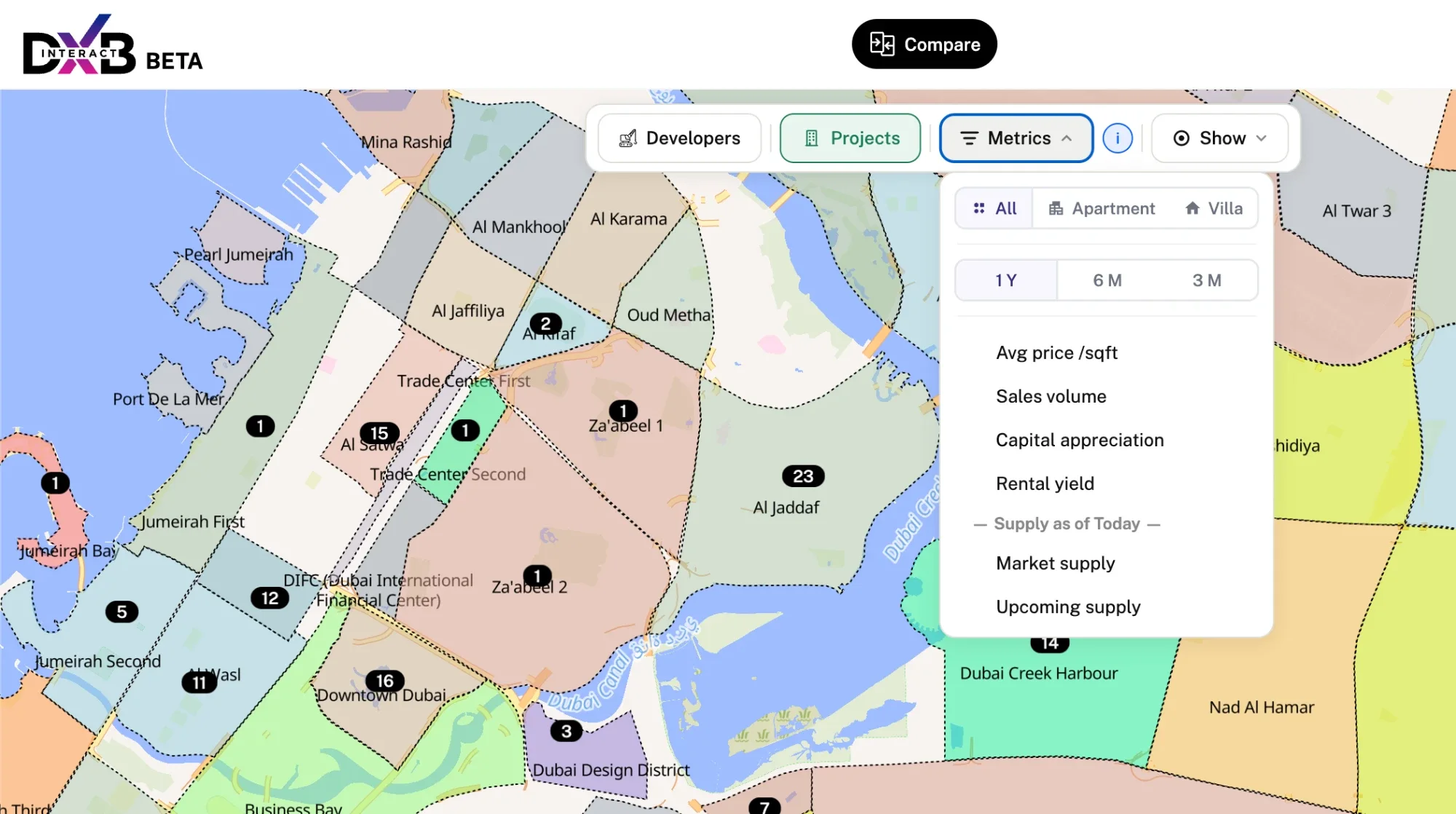Image resolution: width=1456 pixels, height=814 pixels.
Task: Click the Pearl Jumeirah area label
Action: click(x=238, y=255)
